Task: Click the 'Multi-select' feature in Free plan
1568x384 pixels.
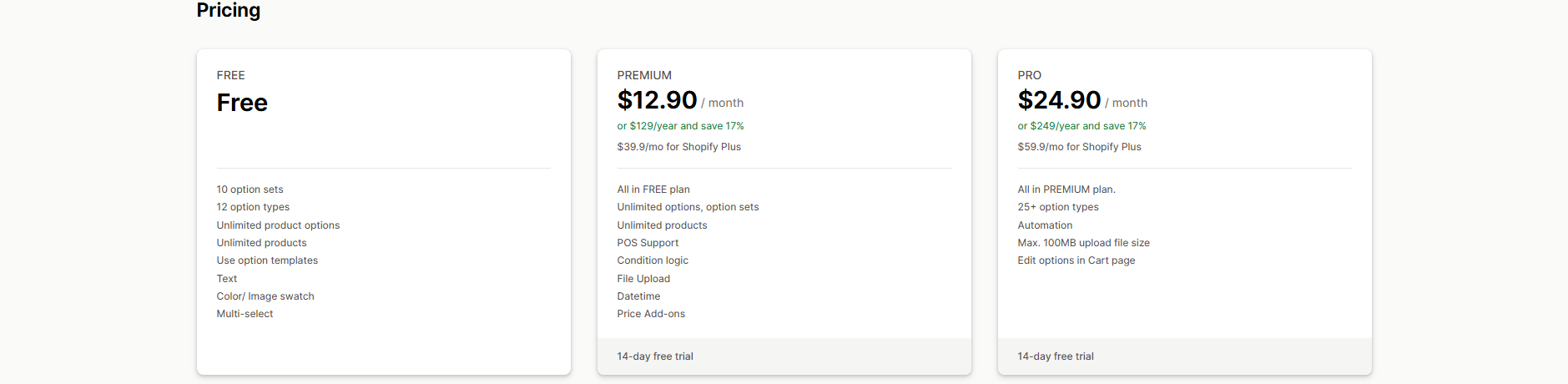Action: point(245,314)
